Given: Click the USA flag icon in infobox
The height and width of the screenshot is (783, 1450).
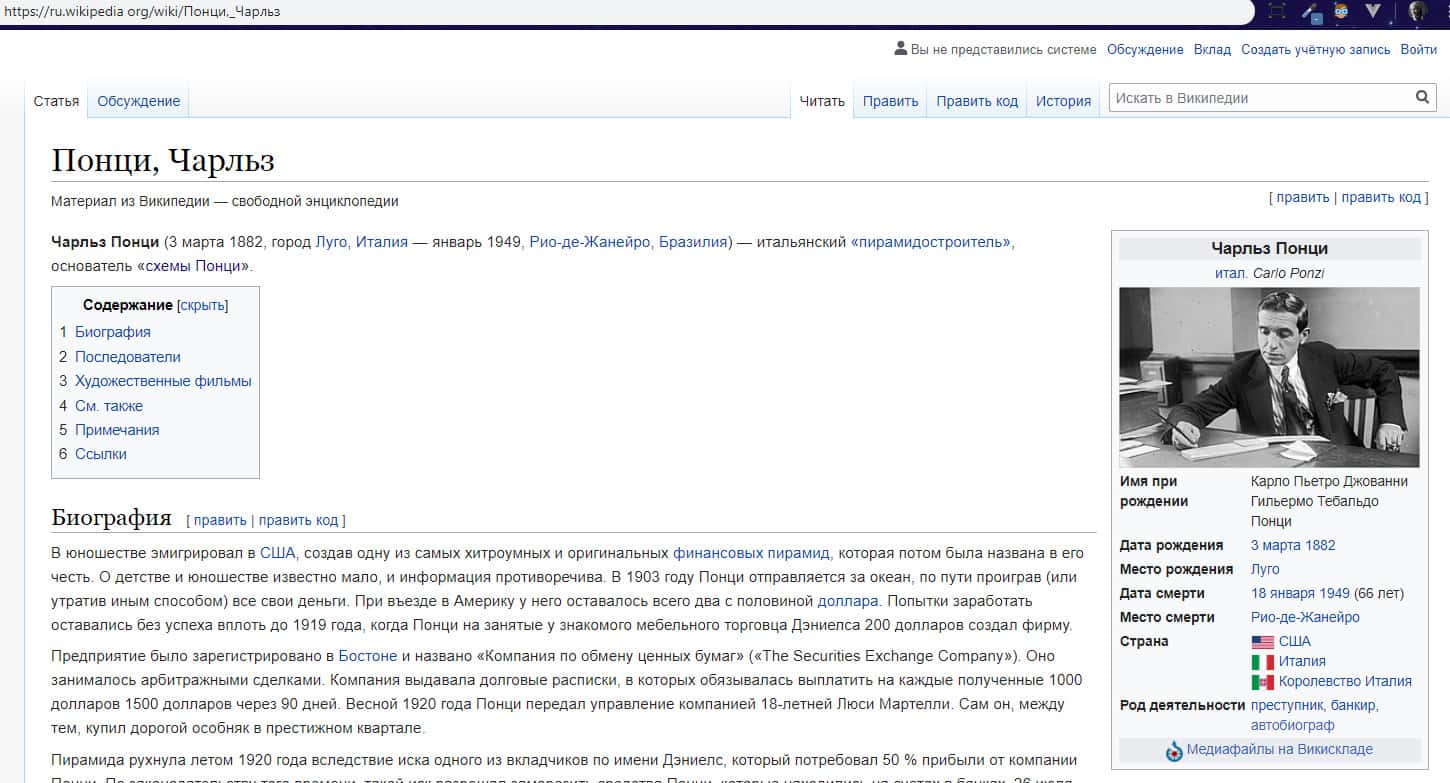Looking at the screenshot, I should tap(1263, 642).
